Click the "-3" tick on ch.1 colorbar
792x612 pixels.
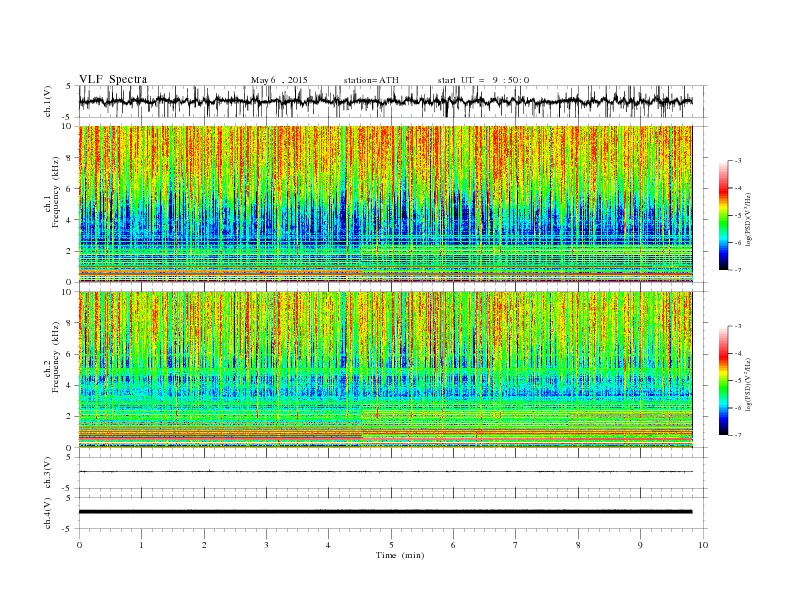pos(737,161)
